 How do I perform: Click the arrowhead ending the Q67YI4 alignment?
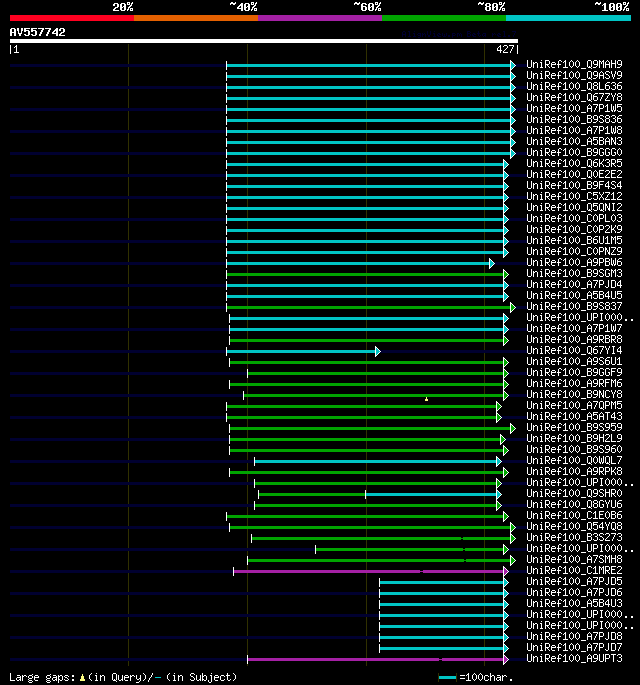pyautogui.click(x=378, y=351)
